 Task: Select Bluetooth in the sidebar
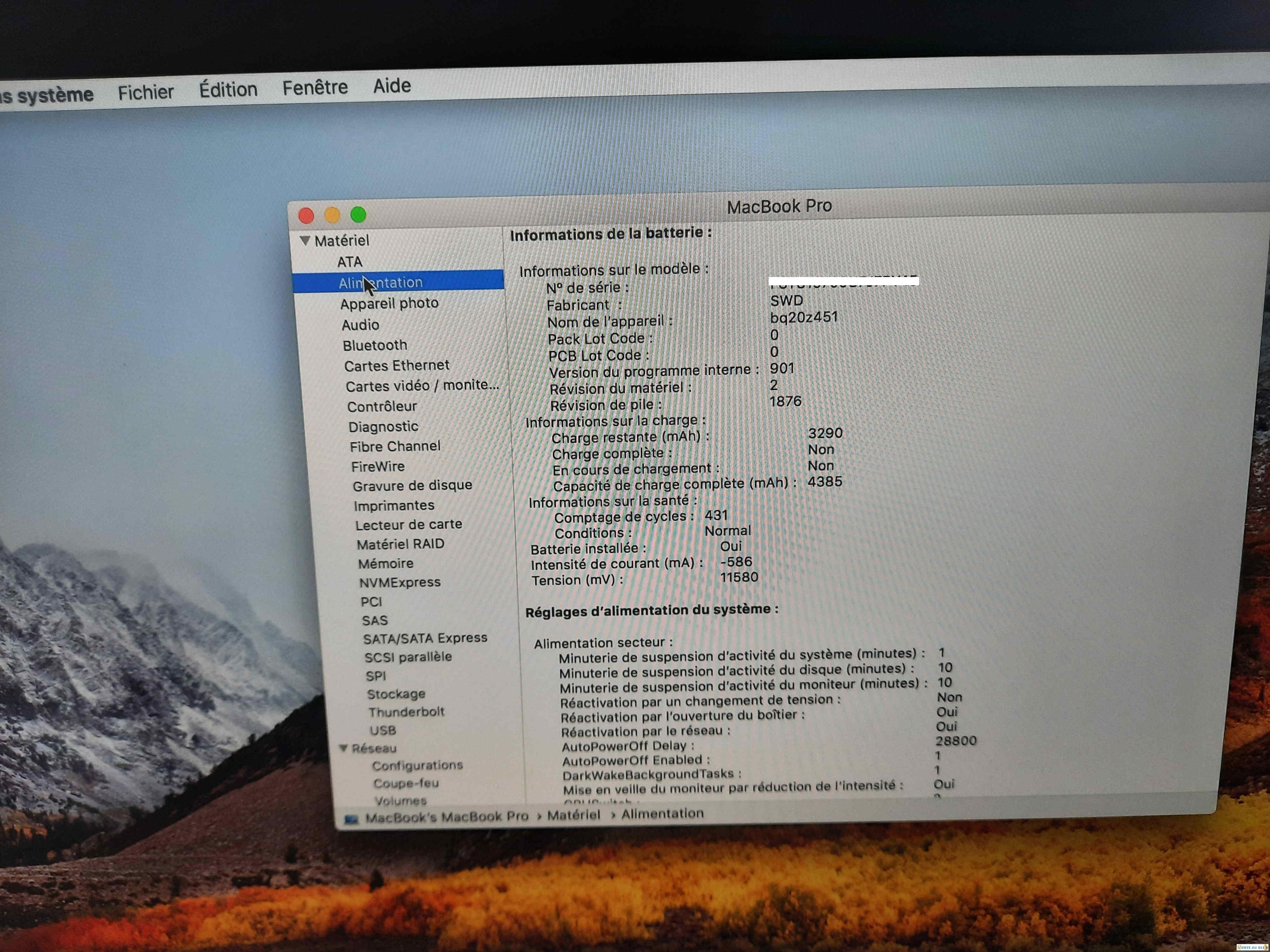pos(375,345)
